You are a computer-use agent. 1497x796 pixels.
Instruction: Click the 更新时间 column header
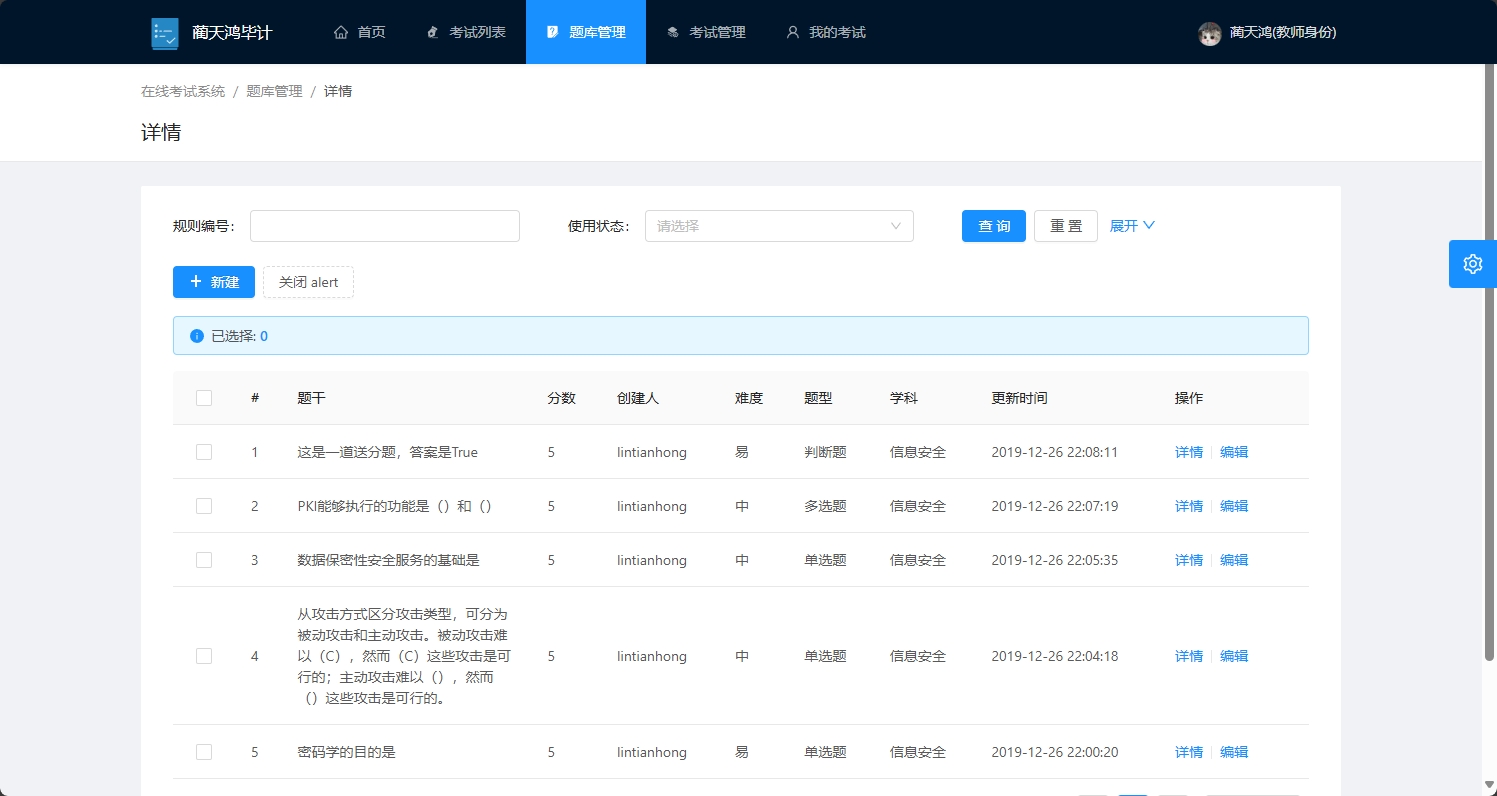(1019, 398)
